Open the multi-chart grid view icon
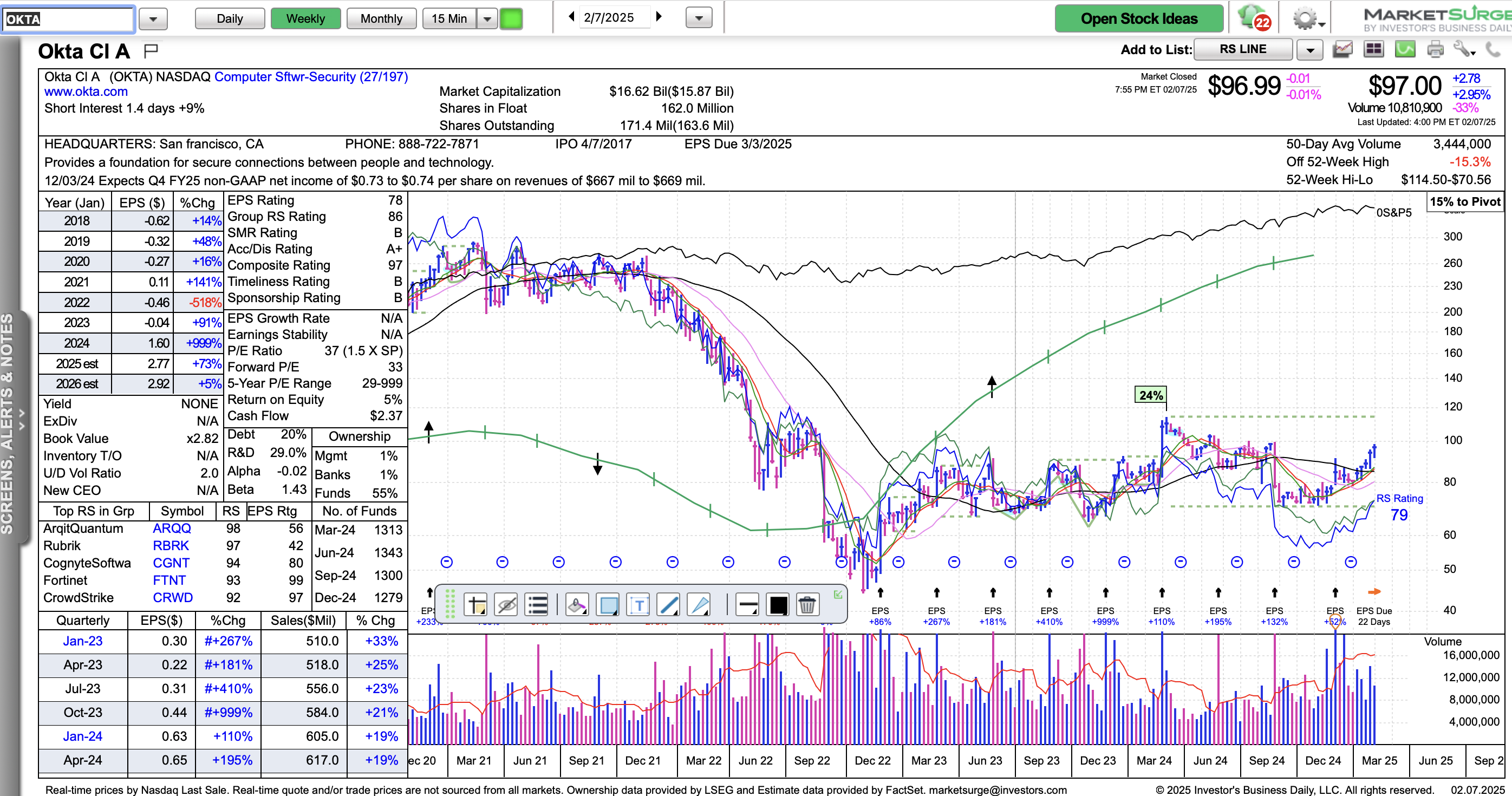 (x=1373, y=49)
